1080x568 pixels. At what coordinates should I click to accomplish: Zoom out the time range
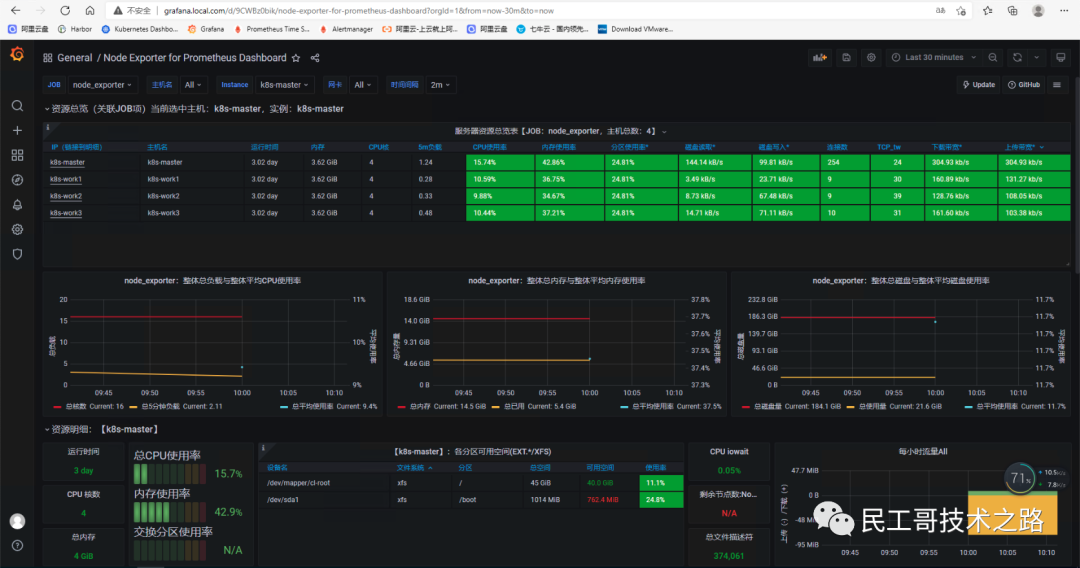point(993,58)
